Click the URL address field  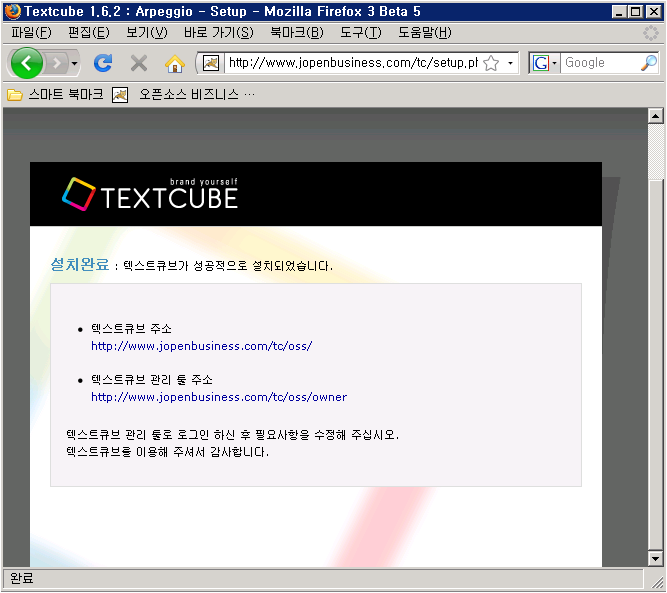[353, 63]
